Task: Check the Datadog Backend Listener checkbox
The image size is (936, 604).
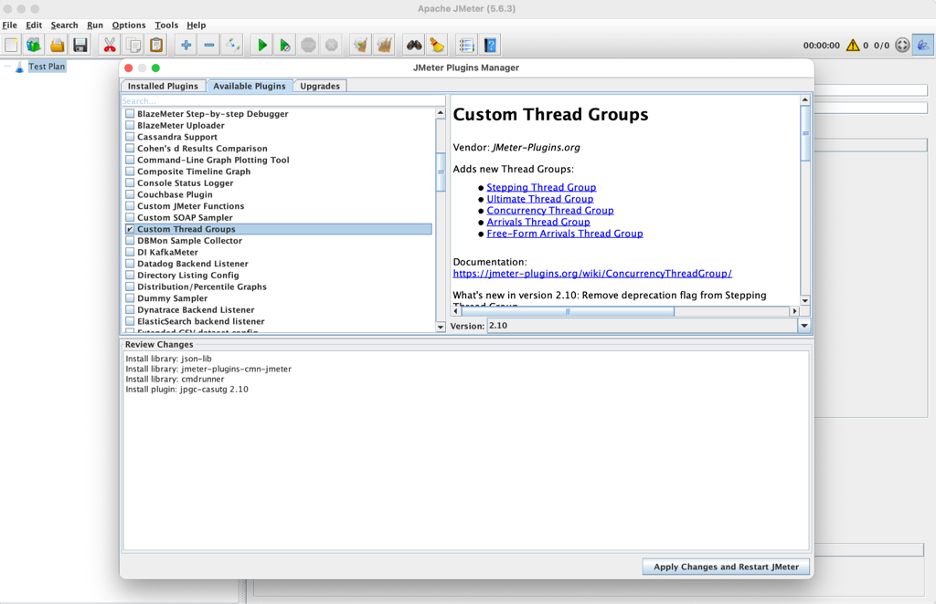Action: pos(130,263)
